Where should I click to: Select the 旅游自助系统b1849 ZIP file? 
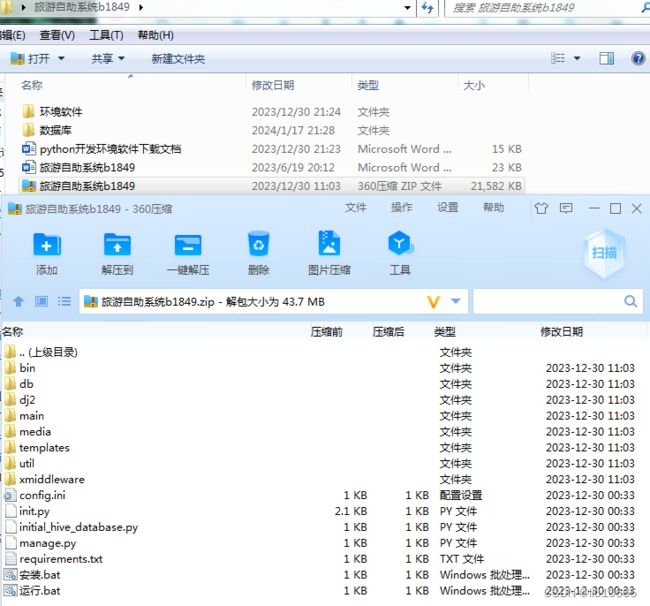(x=272, y=186)
